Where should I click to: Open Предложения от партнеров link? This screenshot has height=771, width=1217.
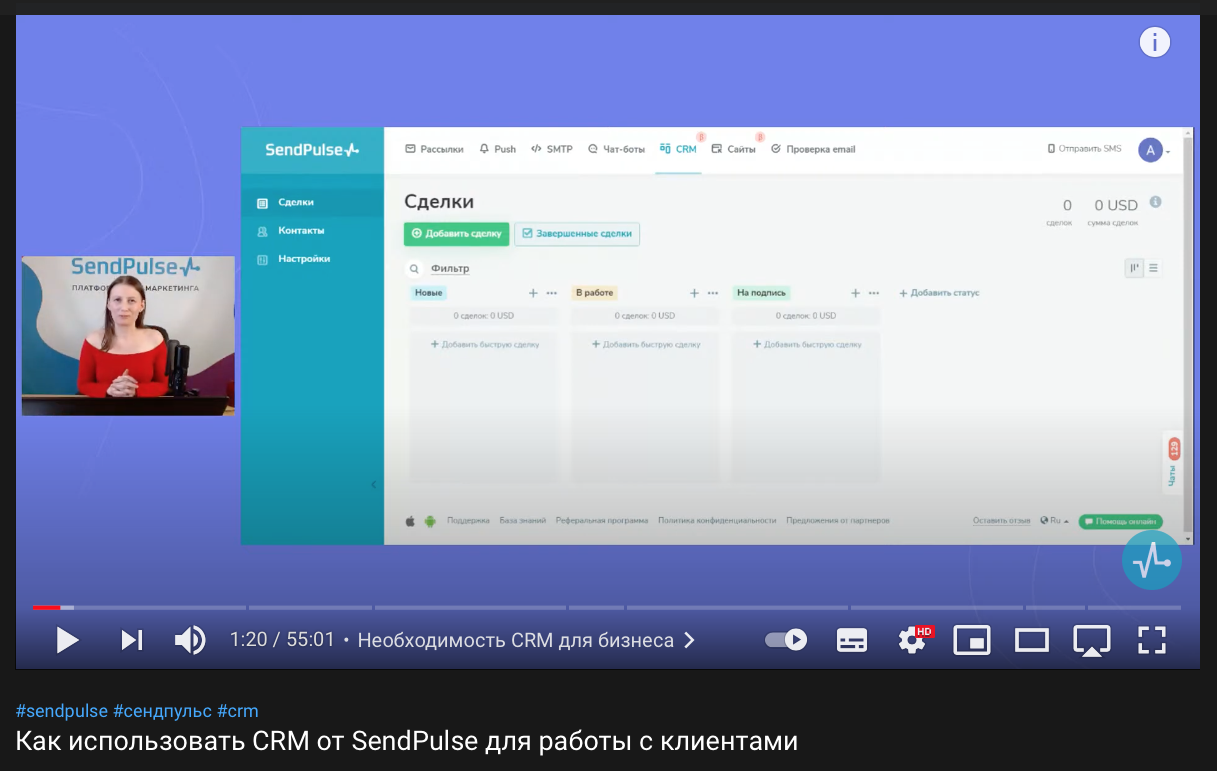coord(838,521)
